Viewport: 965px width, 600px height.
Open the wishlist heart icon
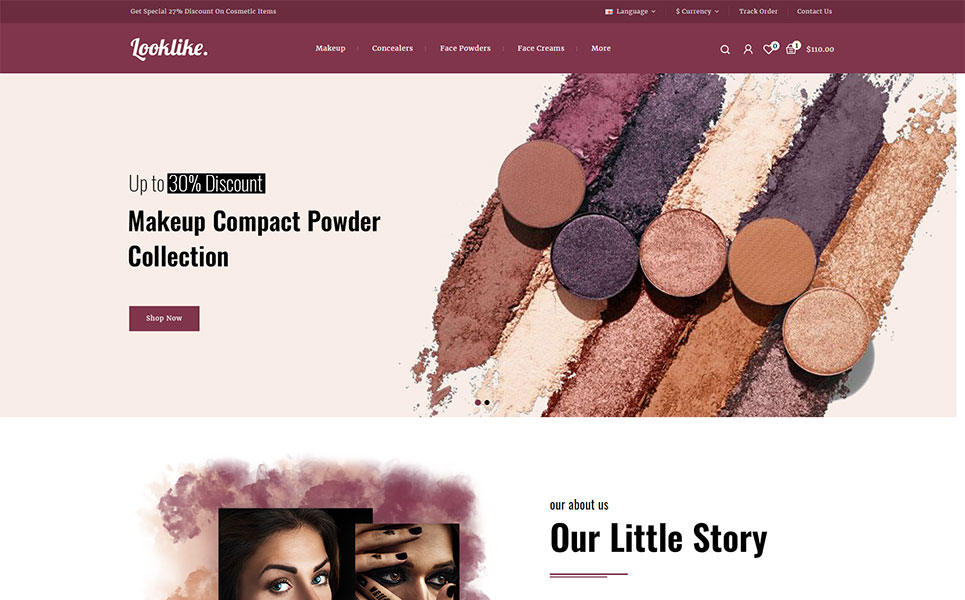768,49
